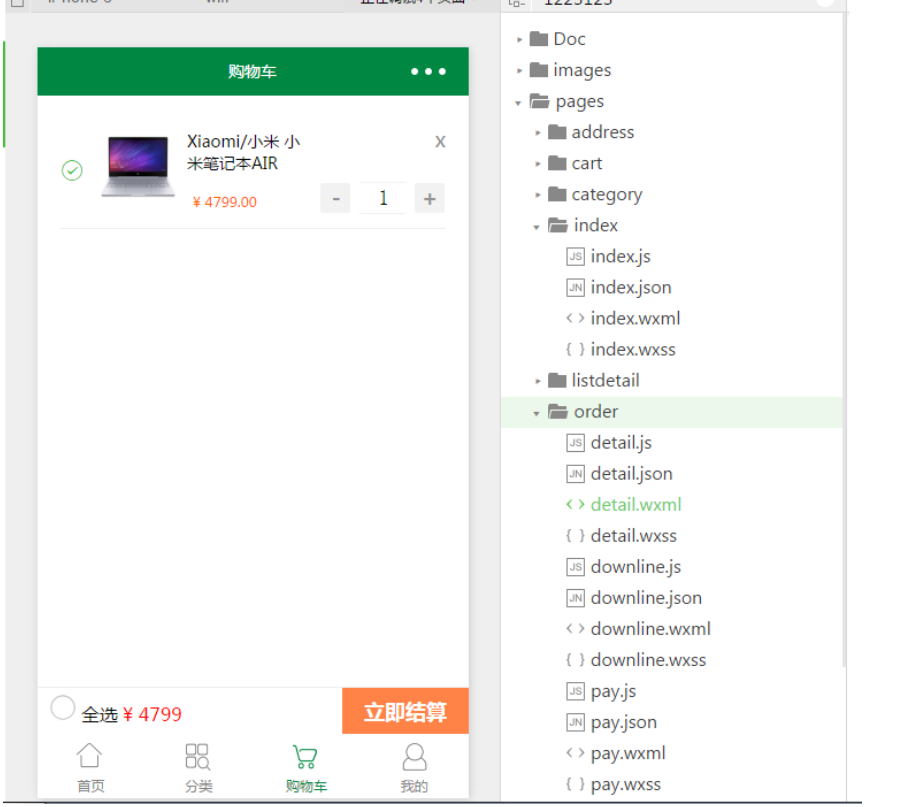
Task: Open the downline.wxml file name
Action: pos(651,628)
